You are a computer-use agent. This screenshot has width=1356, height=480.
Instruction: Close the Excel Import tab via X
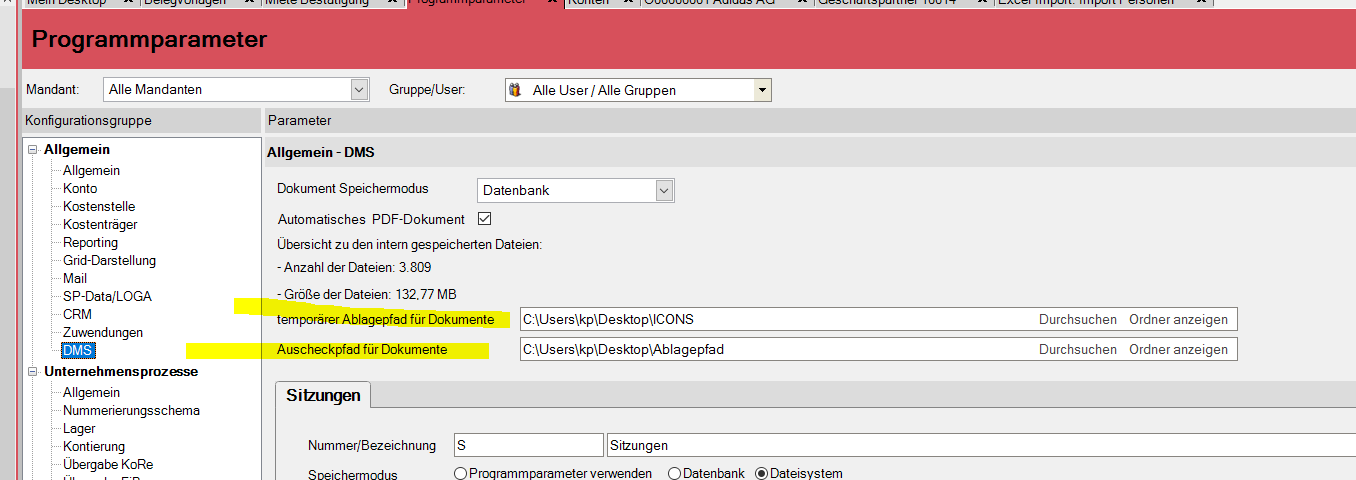click(1198, 2)
